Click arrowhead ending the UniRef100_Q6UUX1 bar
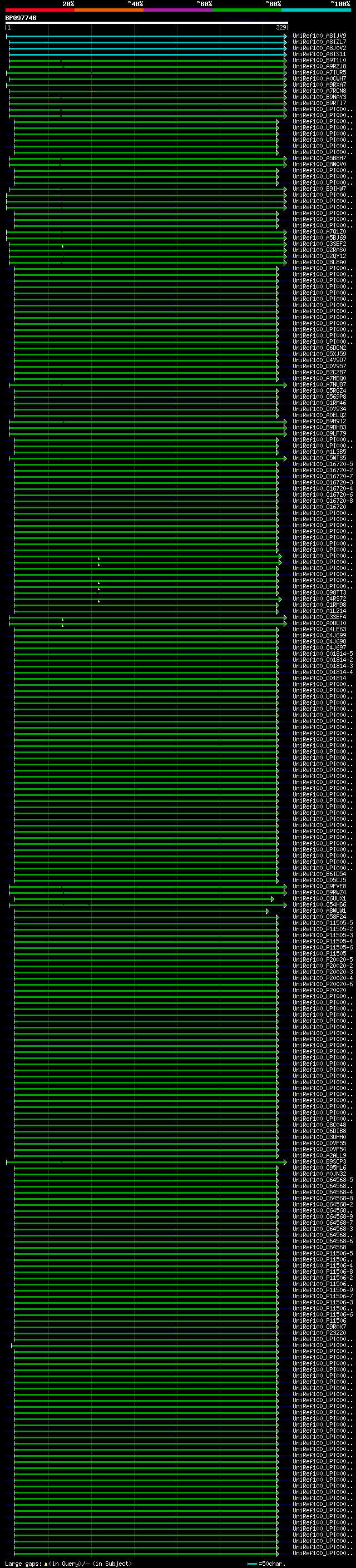This screenshot has height=1568, width=356. click(x=272, y=899)
